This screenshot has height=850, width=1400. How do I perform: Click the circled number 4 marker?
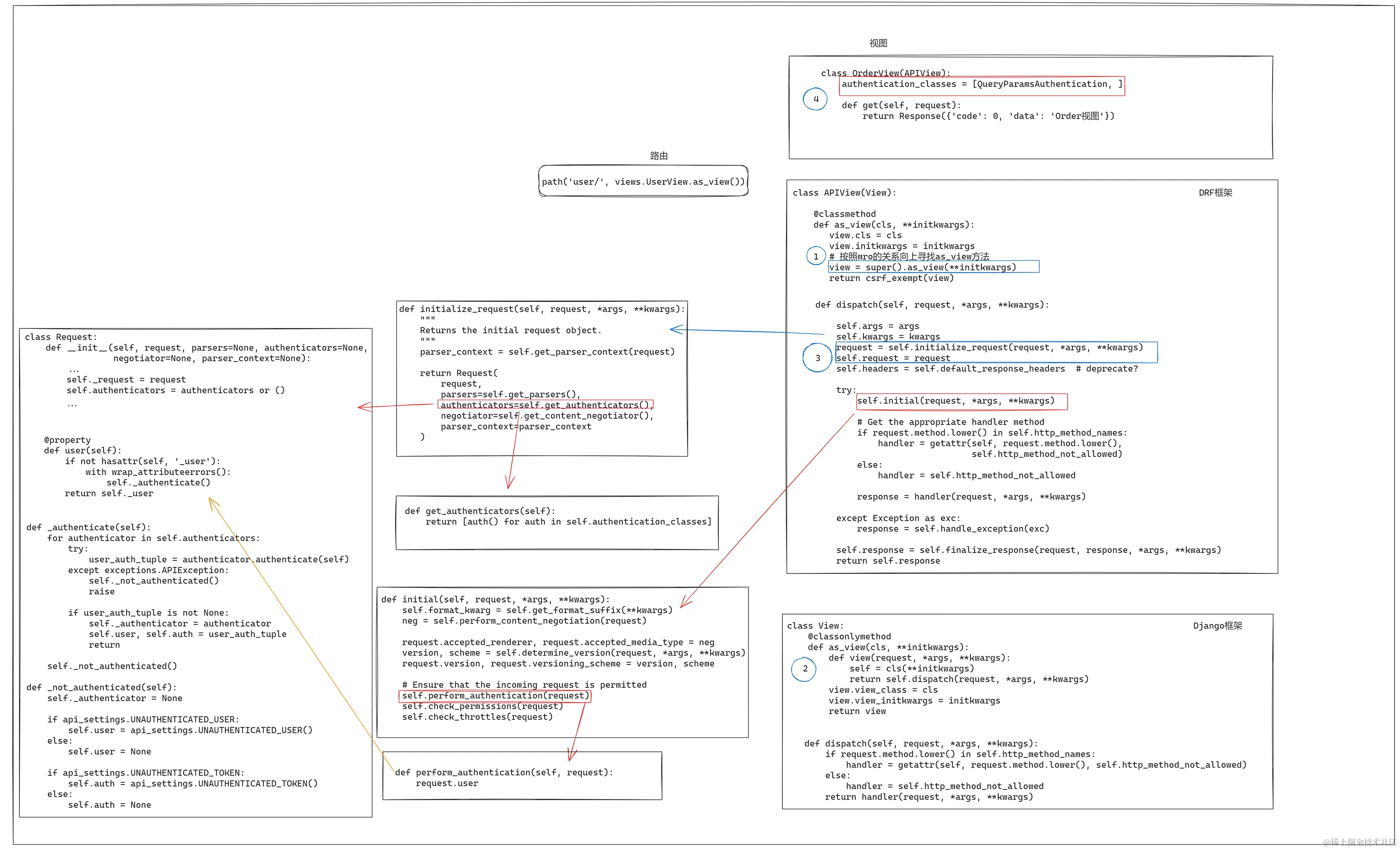point(815,100)
